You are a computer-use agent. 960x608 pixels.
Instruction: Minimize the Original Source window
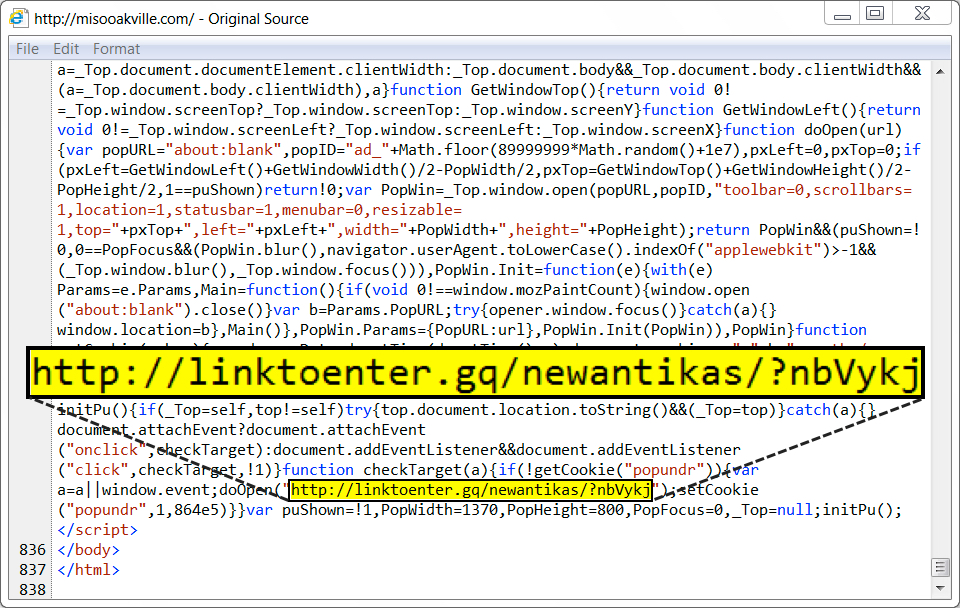coord(842,14)
